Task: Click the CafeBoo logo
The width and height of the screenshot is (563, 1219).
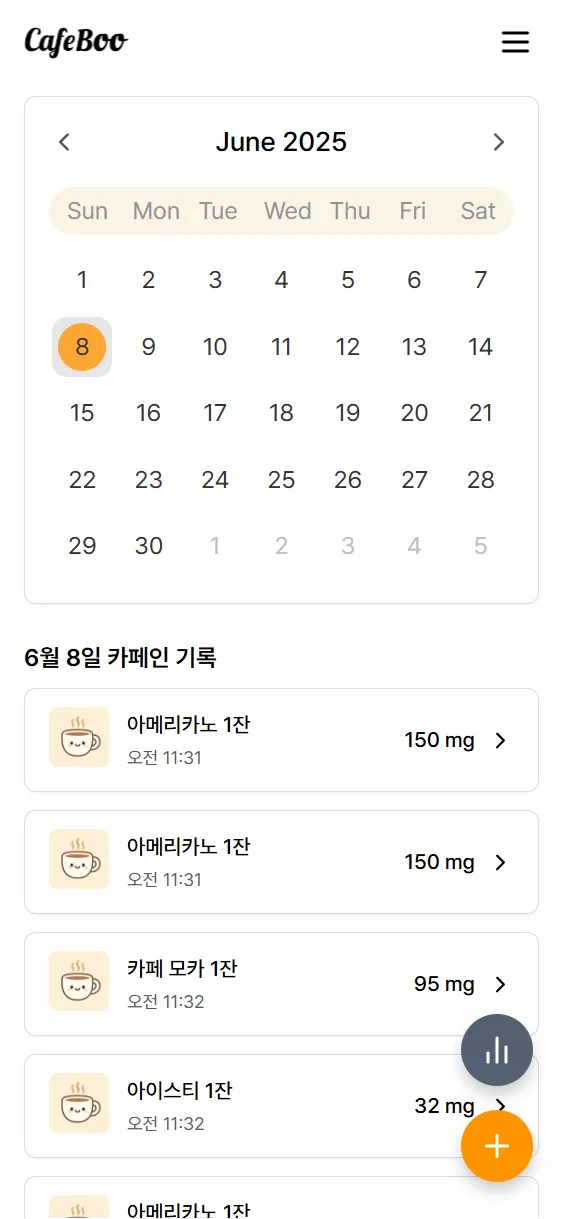Action: (76, 41)
